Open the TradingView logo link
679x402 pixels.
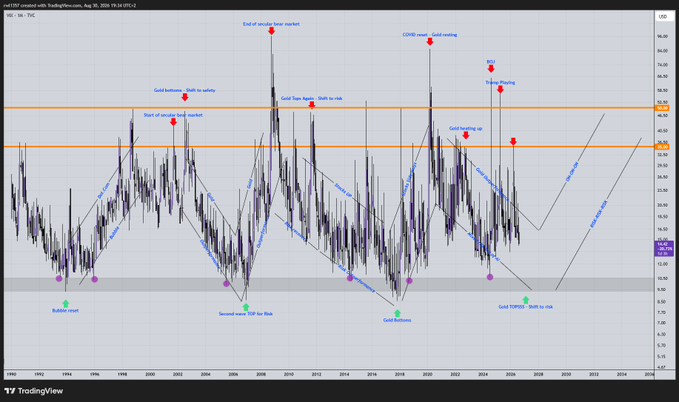coord(34,391)
